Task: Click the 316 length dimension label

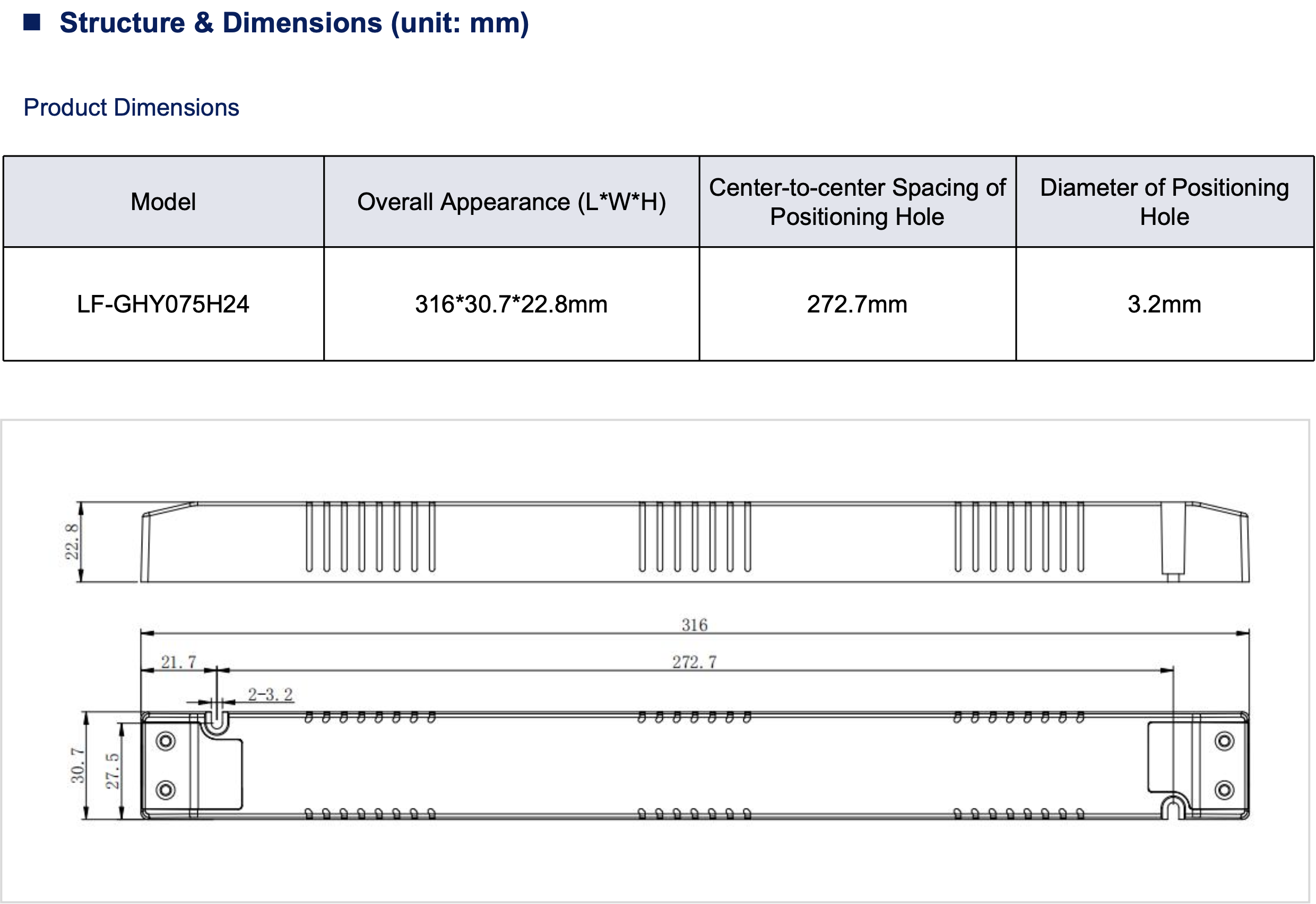Action: pyautogui.click(x=694, y=625)
